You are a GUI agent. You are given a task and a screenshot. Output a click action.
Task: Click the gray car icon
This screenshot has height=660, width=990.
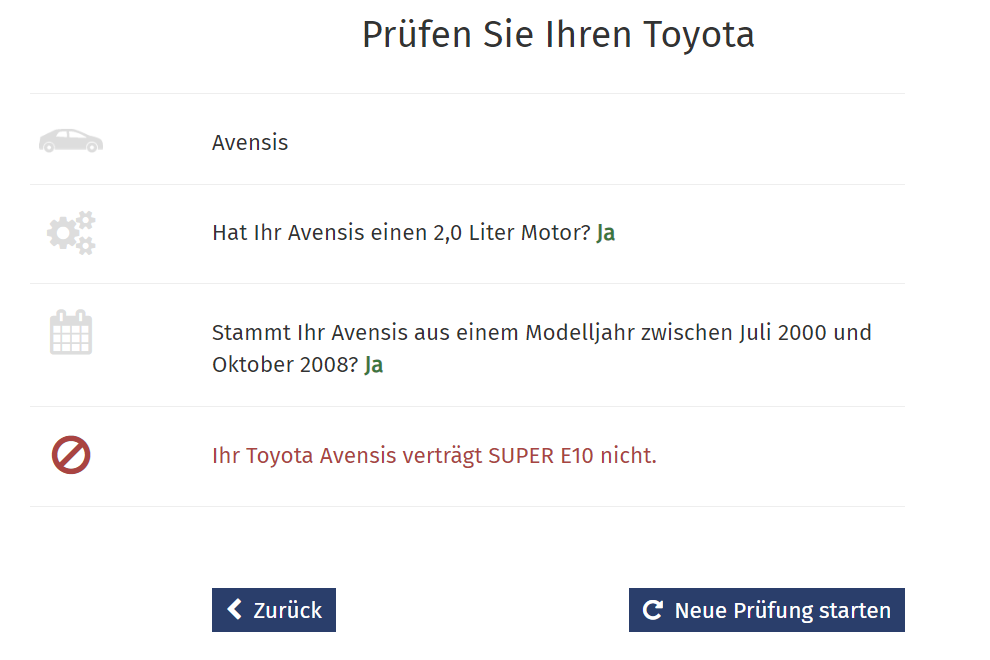click(x=71, y=141)
